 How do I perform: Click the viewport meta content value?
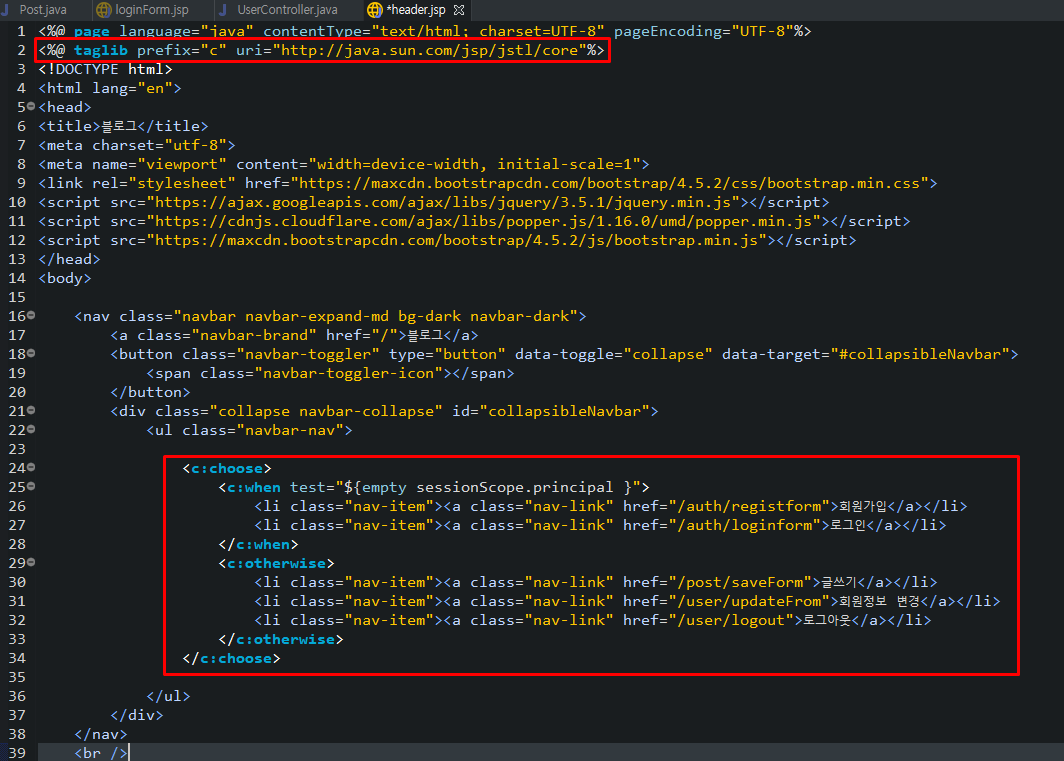tap(474, 164)
